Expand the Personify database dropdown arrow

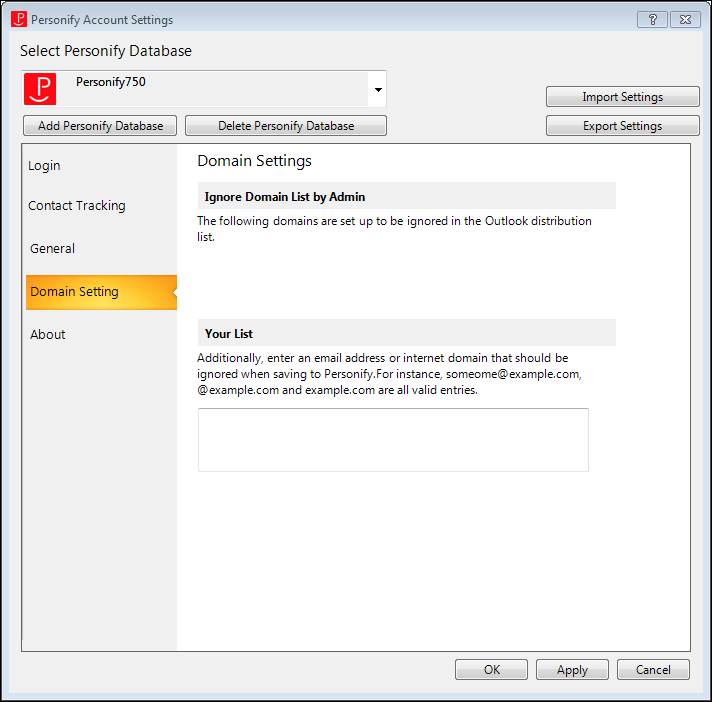pos(378,89)
